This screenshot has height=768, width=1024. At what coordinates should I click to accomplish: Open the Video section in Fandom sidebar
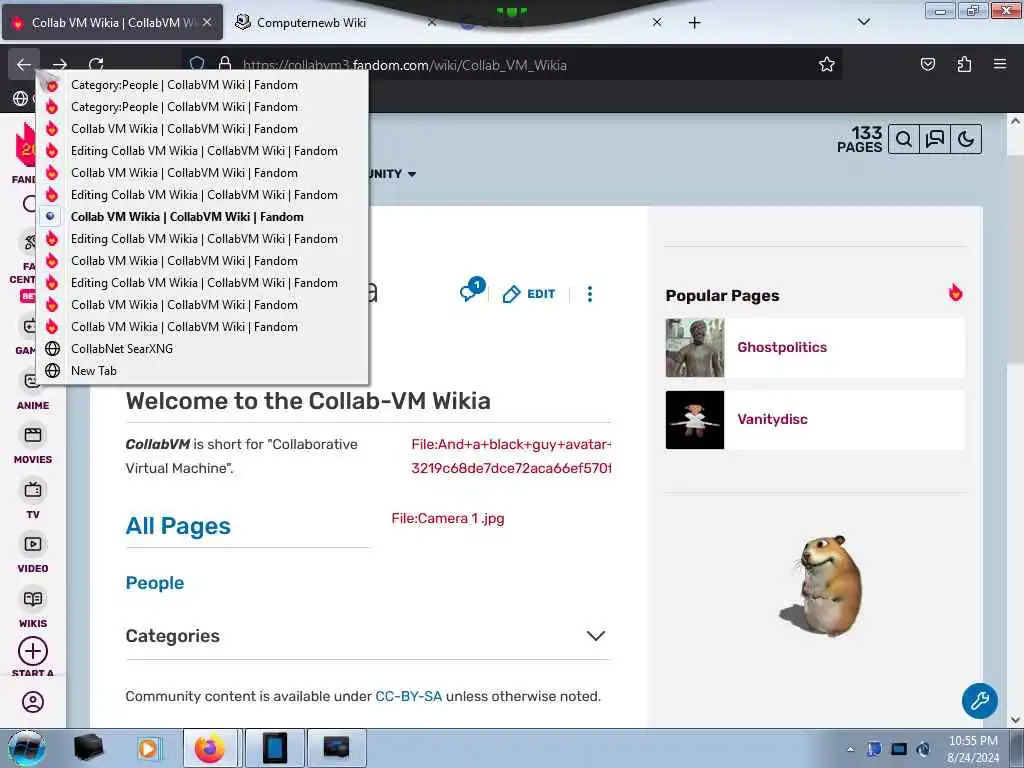point(33,554)
